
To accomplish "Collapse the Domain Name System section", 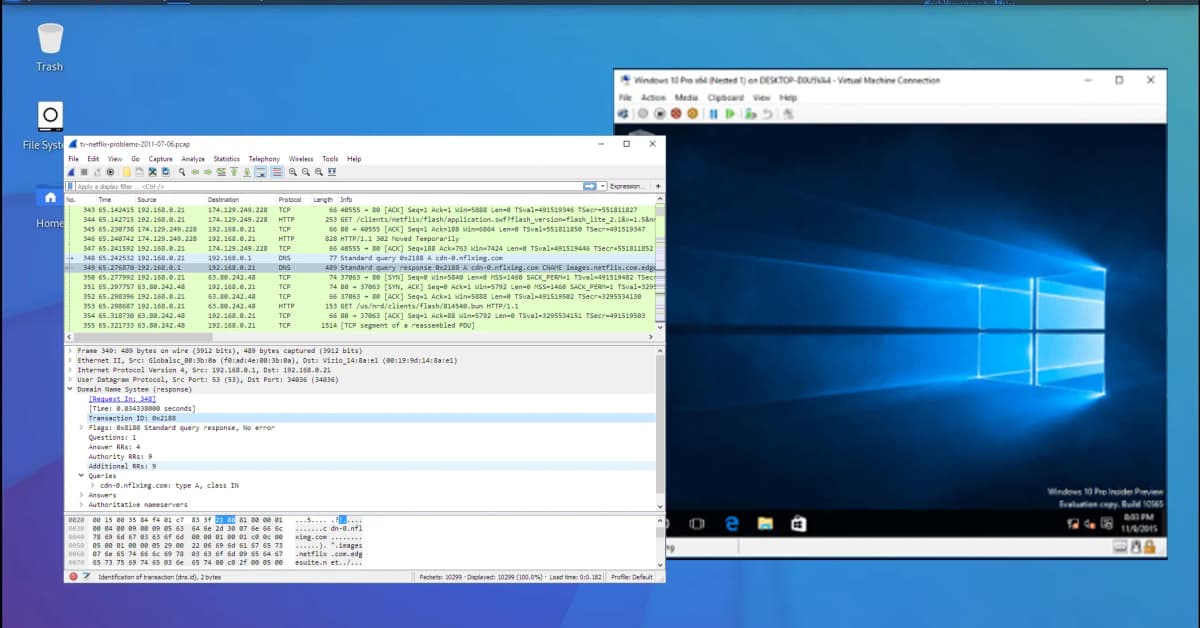I will (x=69, y=389).
